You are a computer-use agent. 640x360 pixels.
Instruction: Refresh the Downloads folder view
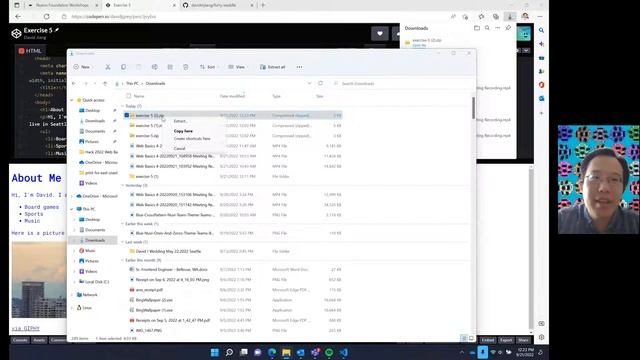point(320,83)
